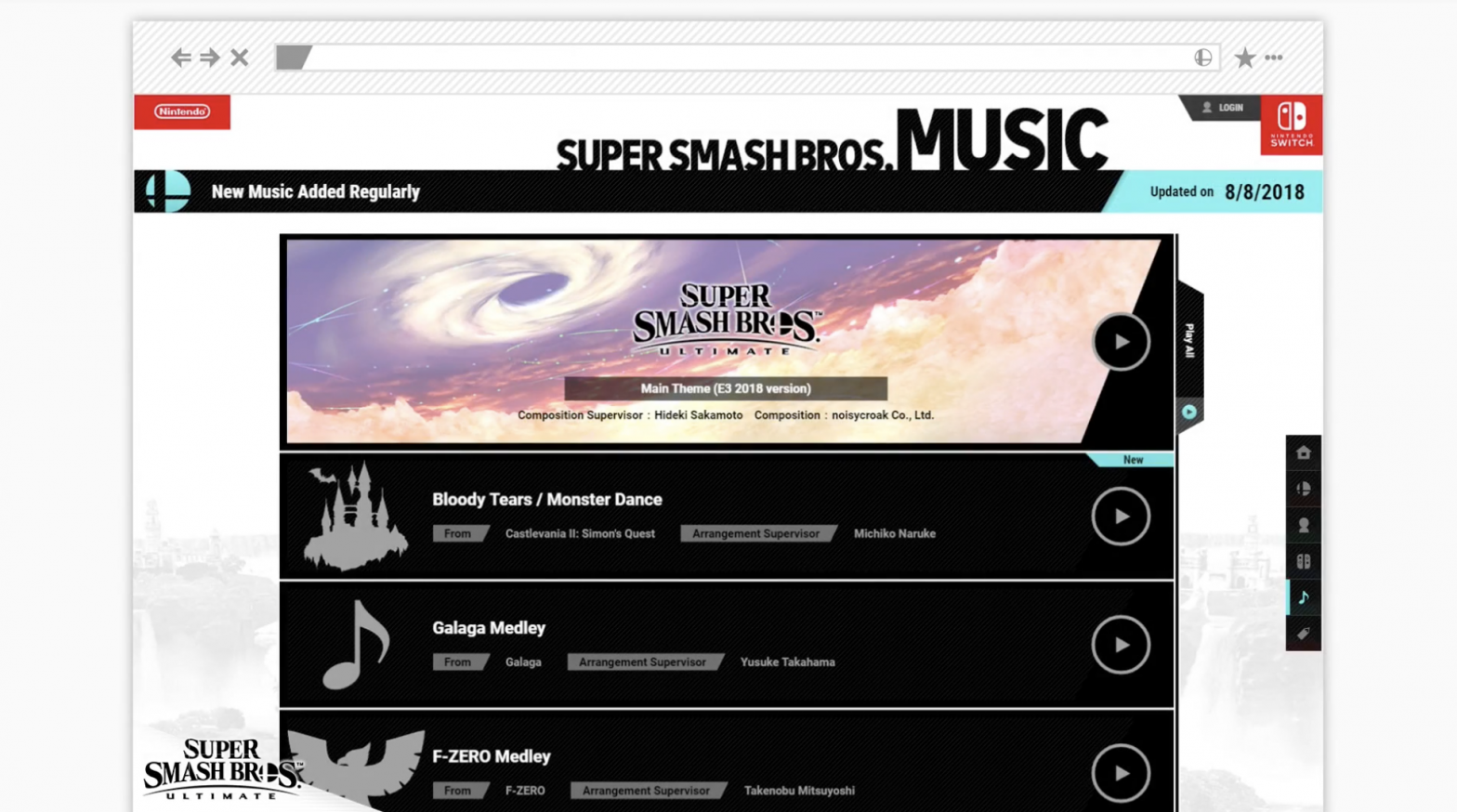
Task: Open the Nintendo Switch logo link
Action: [x=1292, y=124]
